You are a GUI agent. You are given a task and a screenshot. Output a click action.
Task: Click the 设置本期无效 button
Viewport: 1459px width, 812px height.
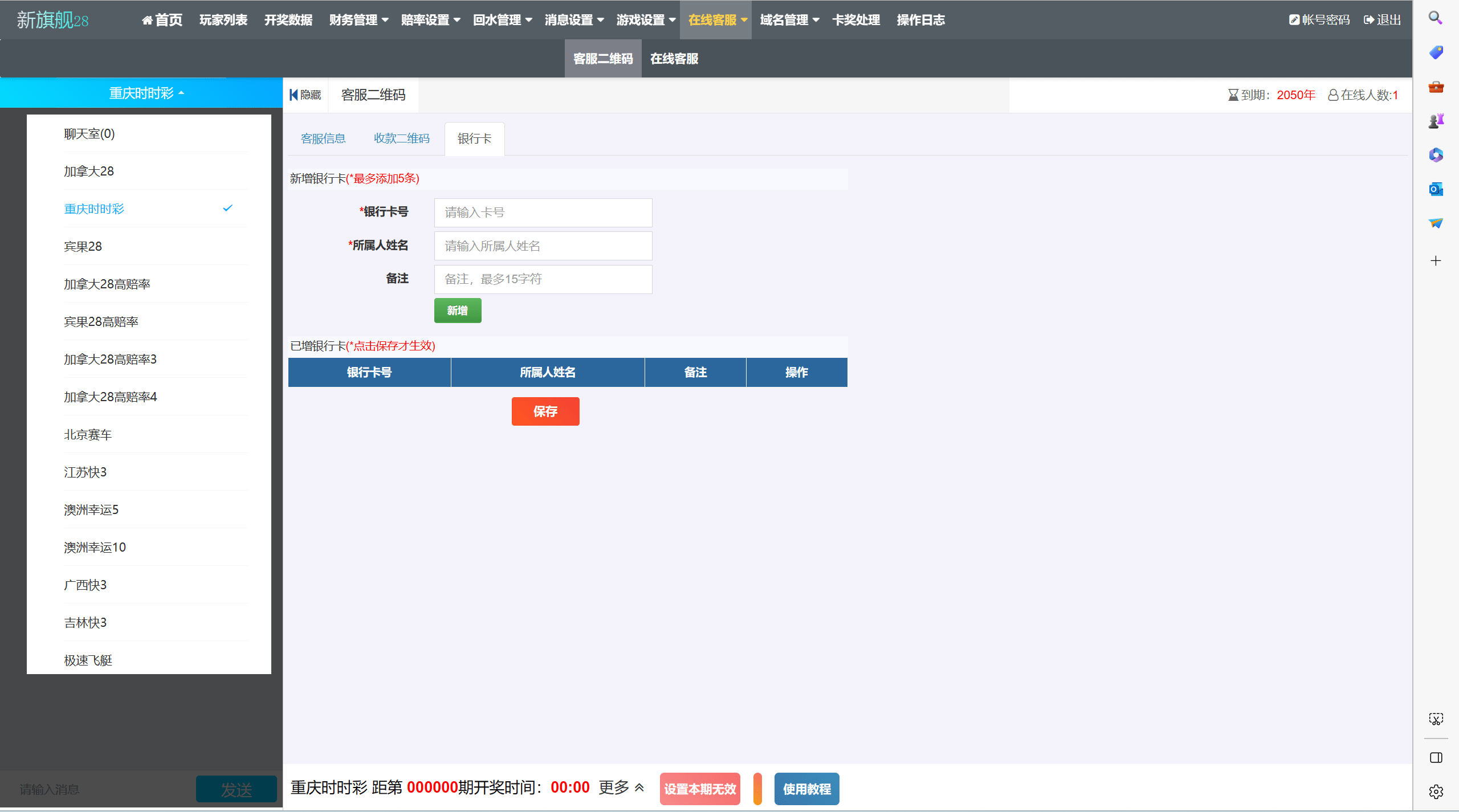[x=700, y=789]
